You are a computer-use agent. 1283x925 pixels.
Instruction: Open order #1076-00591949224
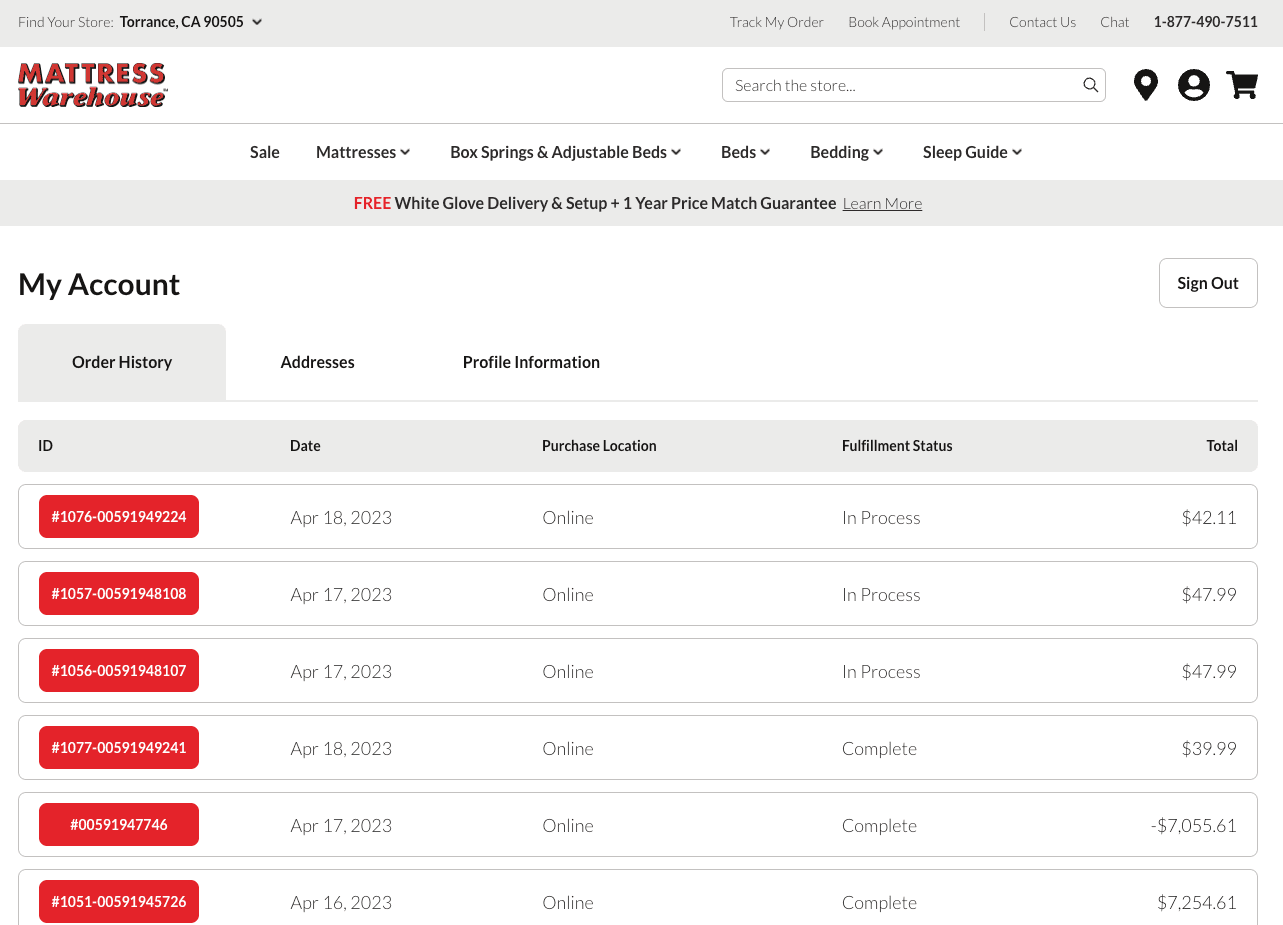[x=119, y=517]
